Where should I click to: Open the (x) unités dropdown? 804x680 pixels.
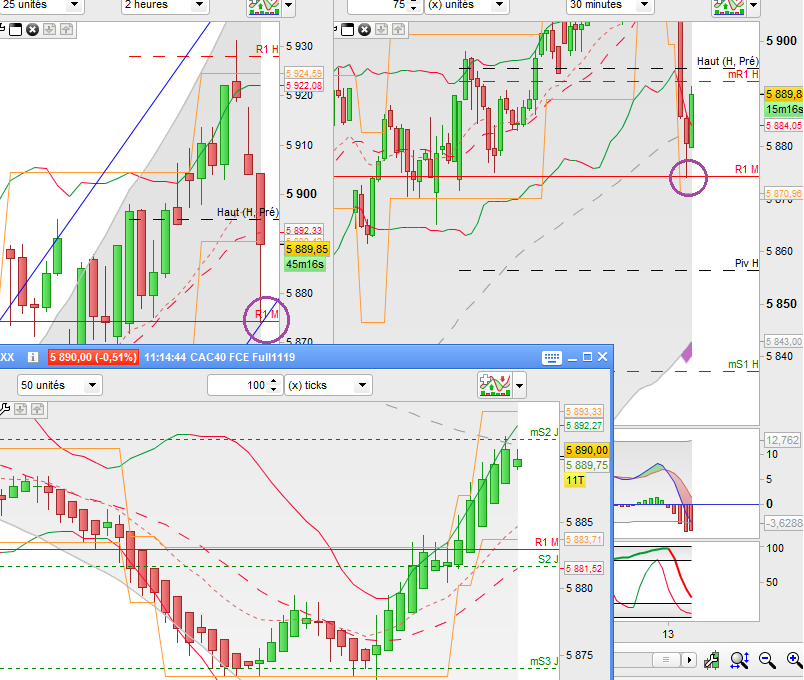467,5
